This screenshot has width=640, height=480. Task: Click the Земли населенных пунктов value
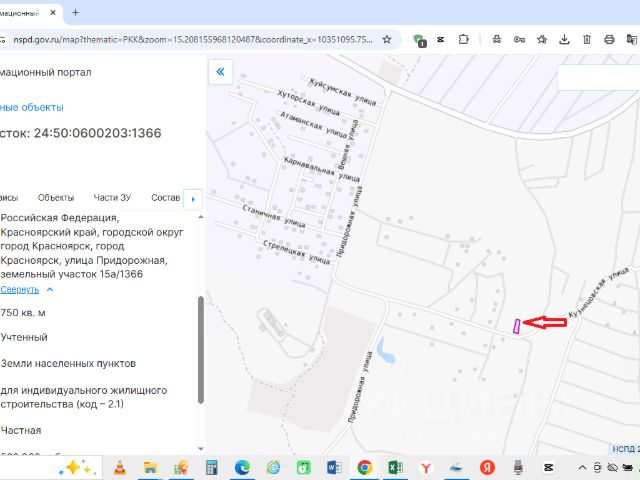68,363
